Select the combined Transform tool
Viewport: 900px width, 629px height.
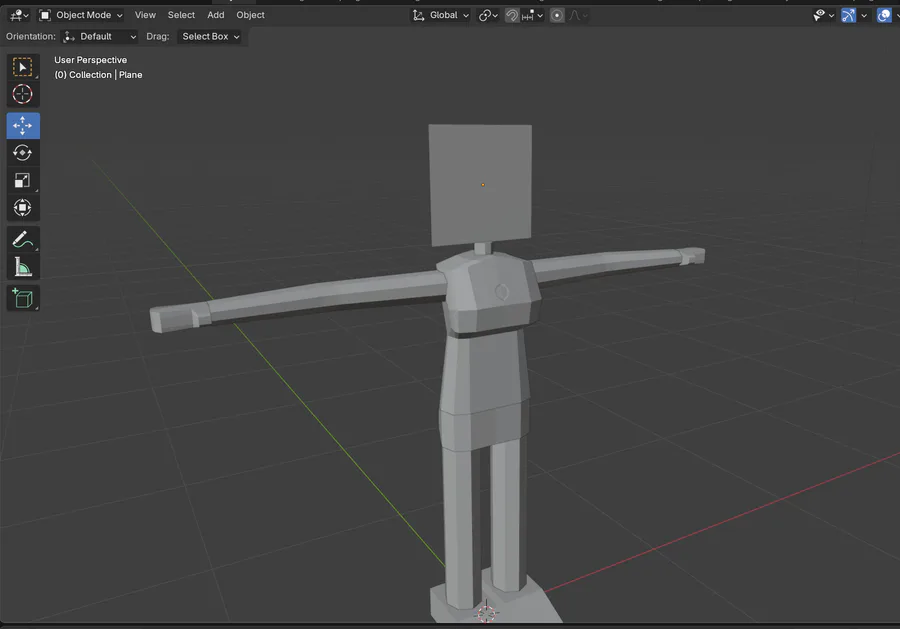23,208
